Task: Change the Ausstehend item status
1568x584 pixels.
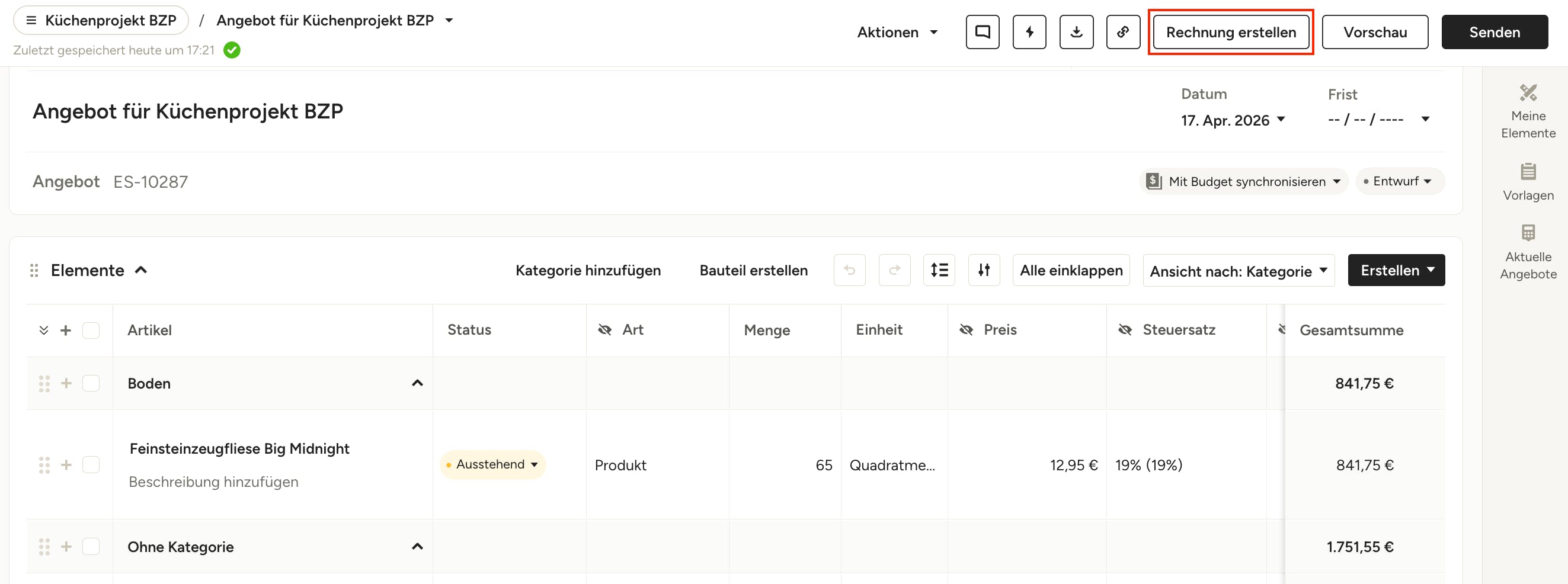Action: pos(492,465)
